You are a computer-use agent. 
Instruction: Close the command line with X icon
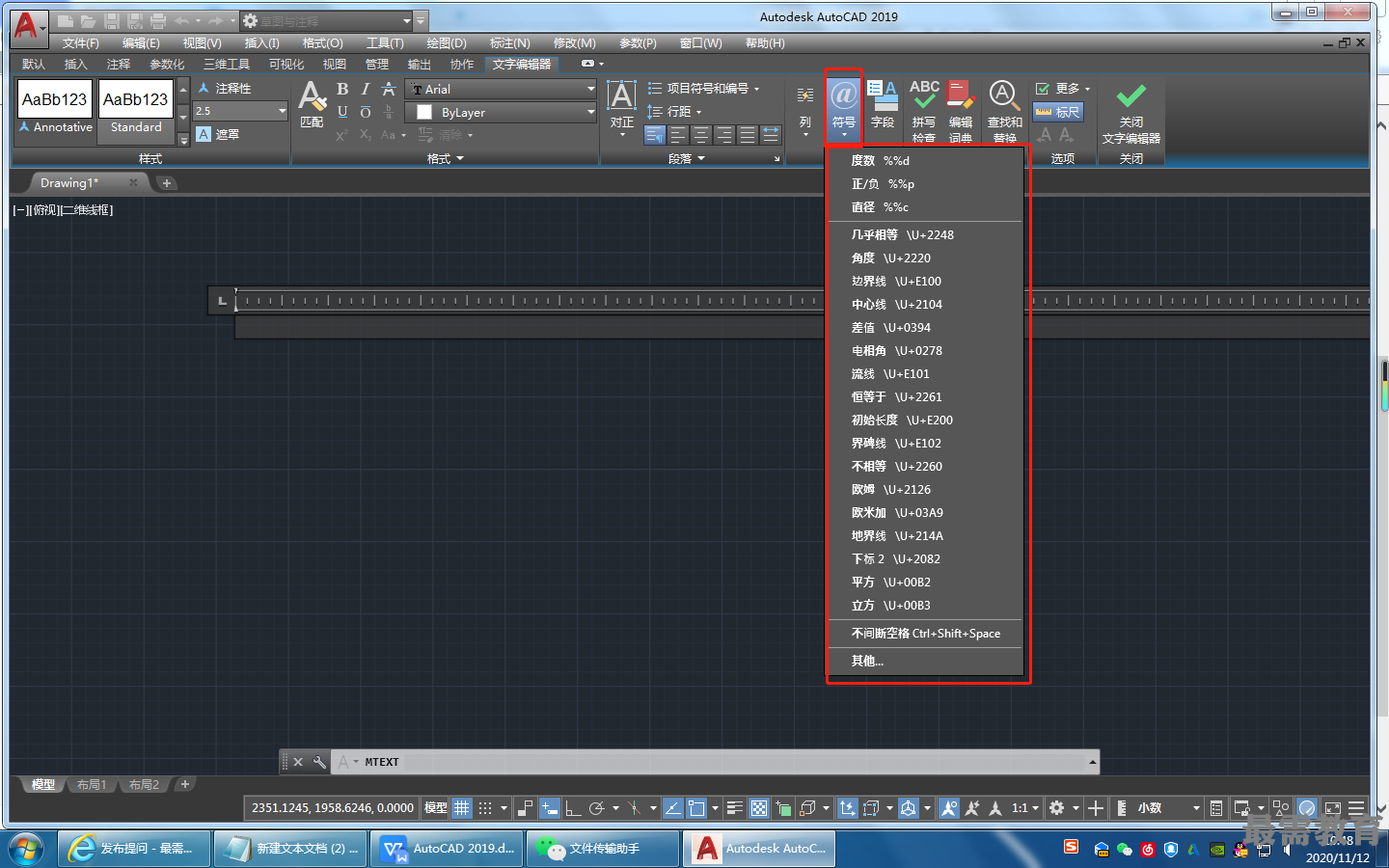coord(298,762)
